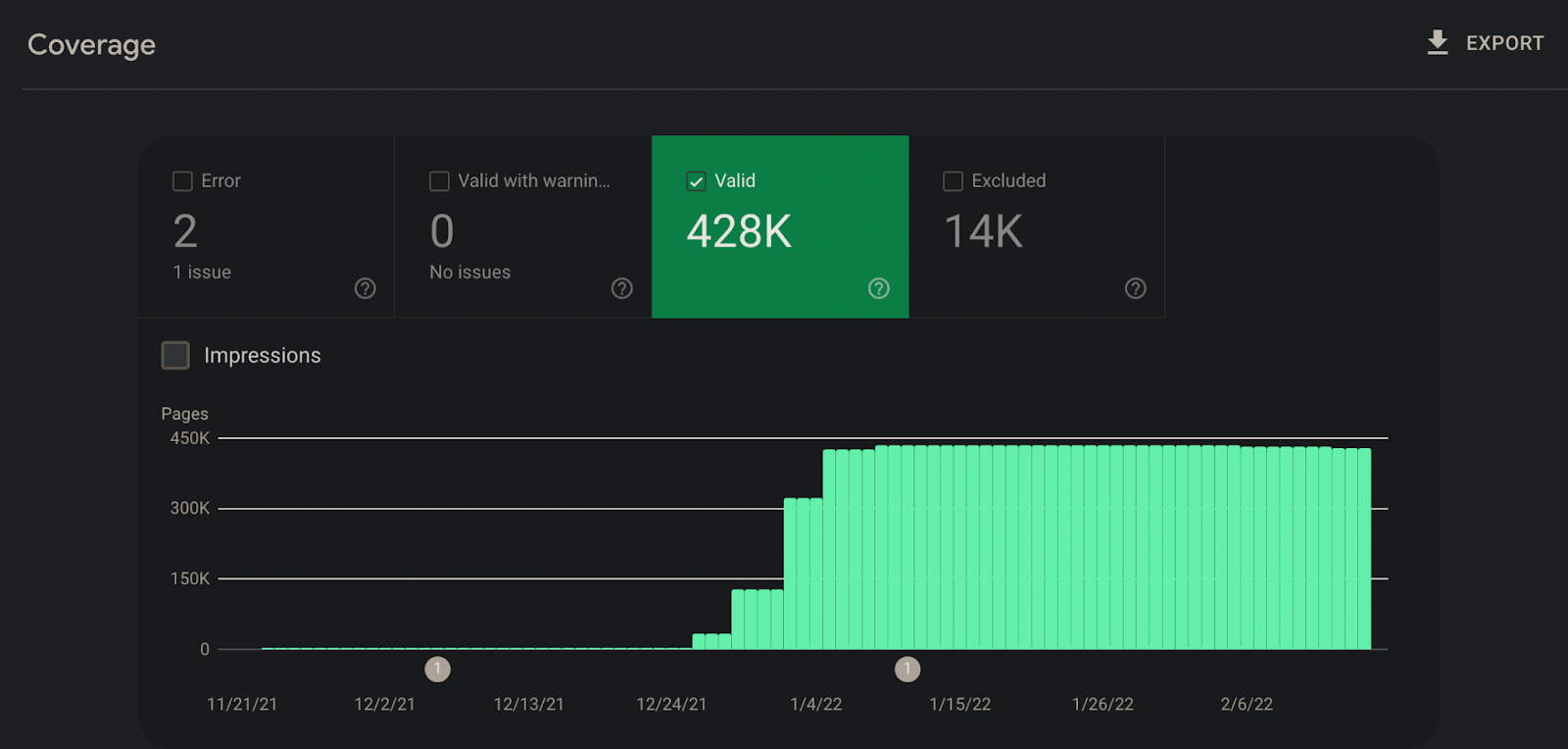1568x749 pixels.
Task: Select the Valid with warnings card showing 0
Action: click(523, 226)
